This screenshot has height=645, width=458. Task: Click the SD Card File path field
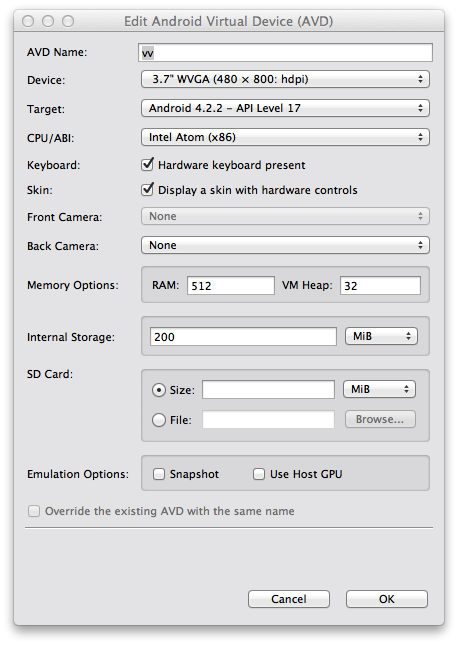268,420
